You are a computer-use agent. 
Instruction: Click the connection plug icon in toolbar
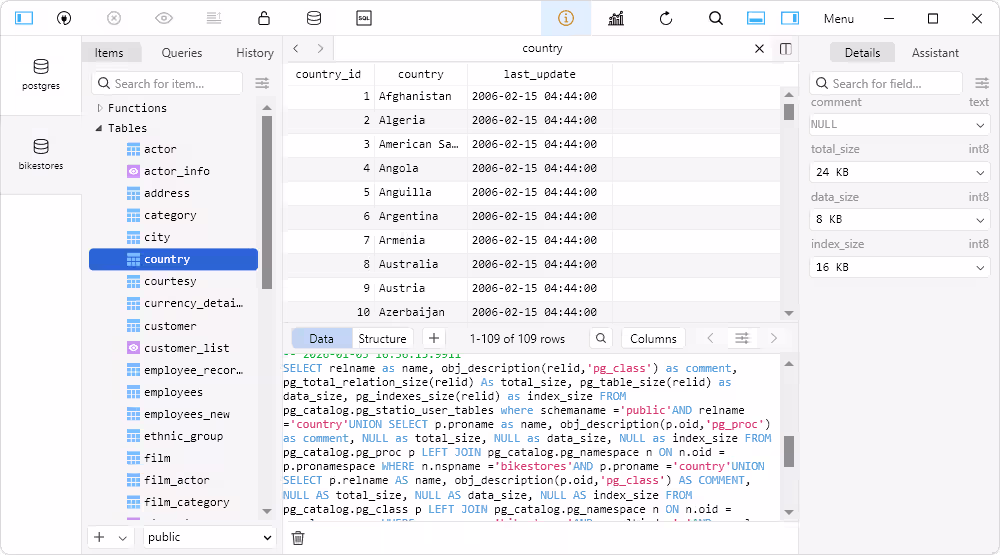[x=64, y=18]
